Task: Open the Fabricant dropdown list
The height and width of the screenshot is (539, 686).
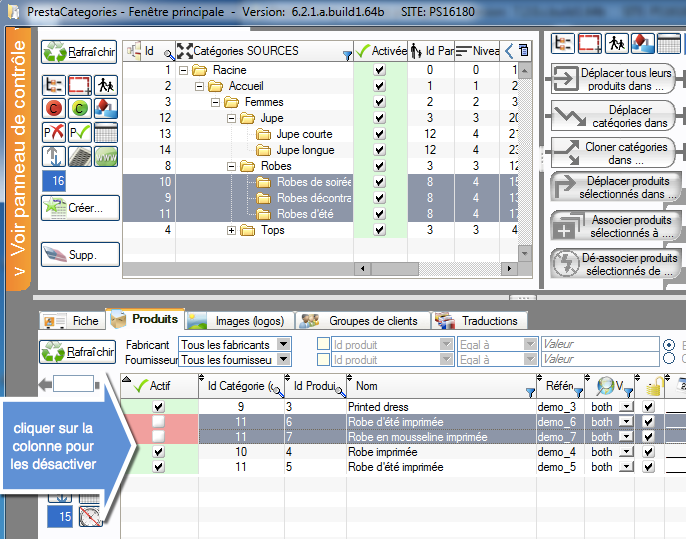Action: click(283, 344)
